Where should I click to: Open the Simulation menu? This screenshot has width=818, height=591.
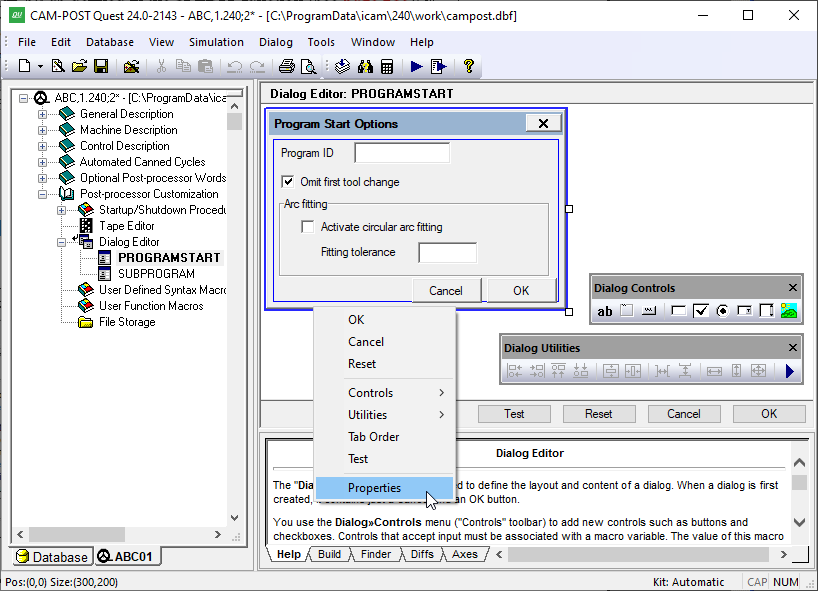(x=216, y=42)
